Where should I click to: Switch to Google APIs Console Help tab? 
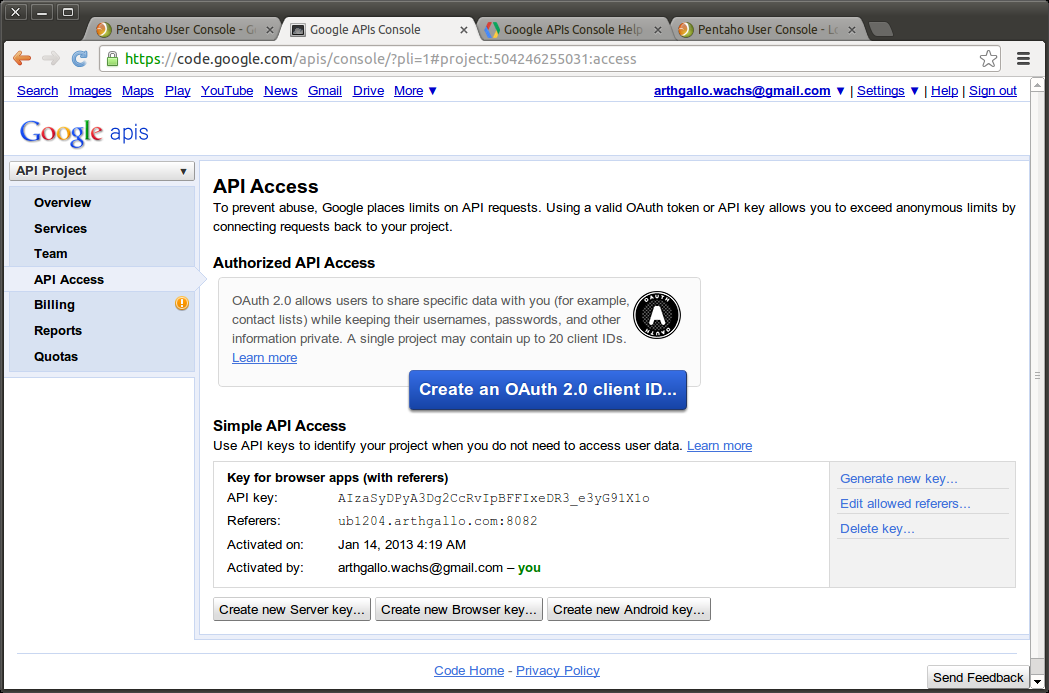click(x=573, y=30)
